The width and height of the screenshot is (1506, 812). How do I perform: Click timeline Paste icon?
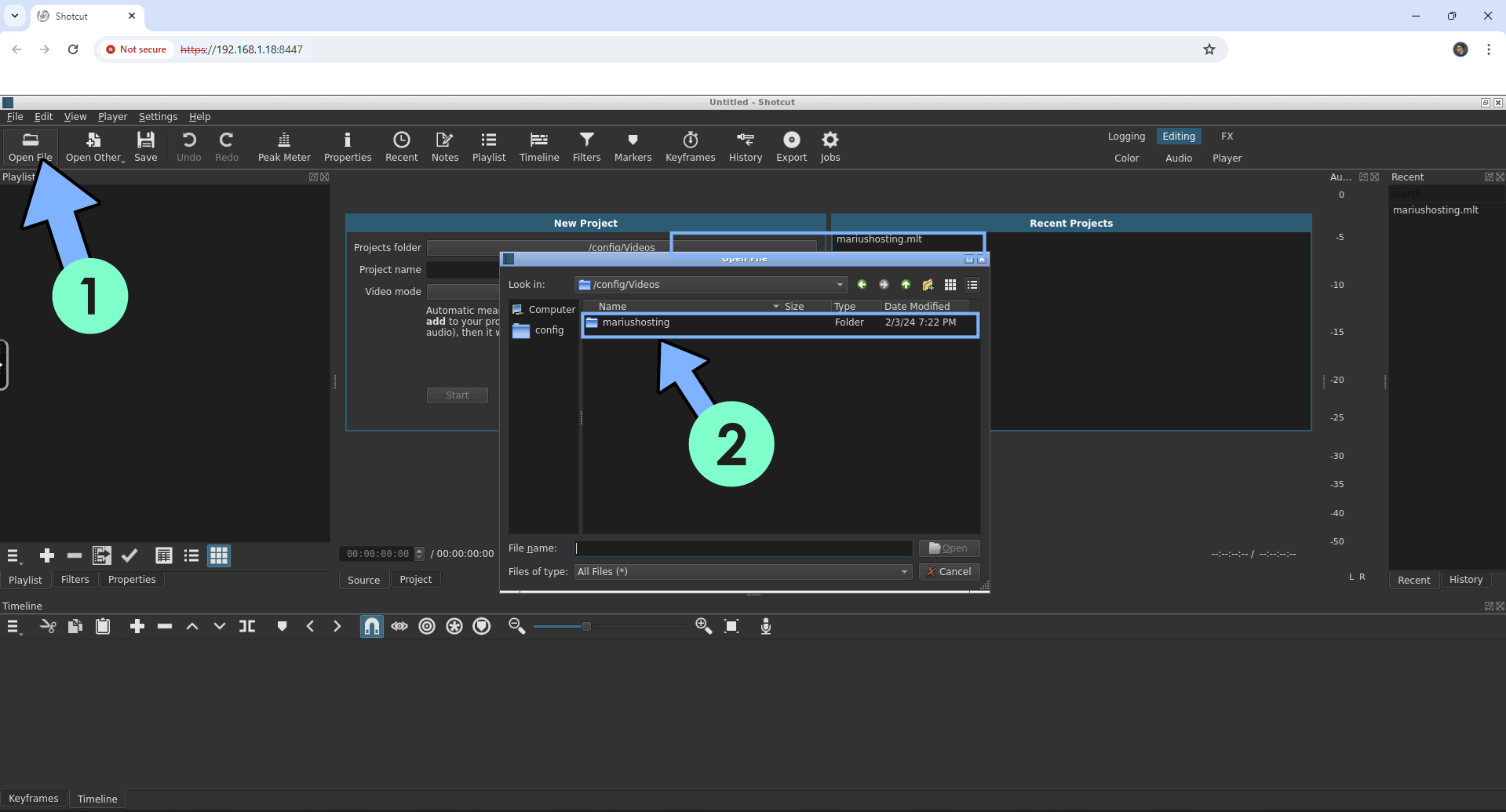tap(103, 626)
